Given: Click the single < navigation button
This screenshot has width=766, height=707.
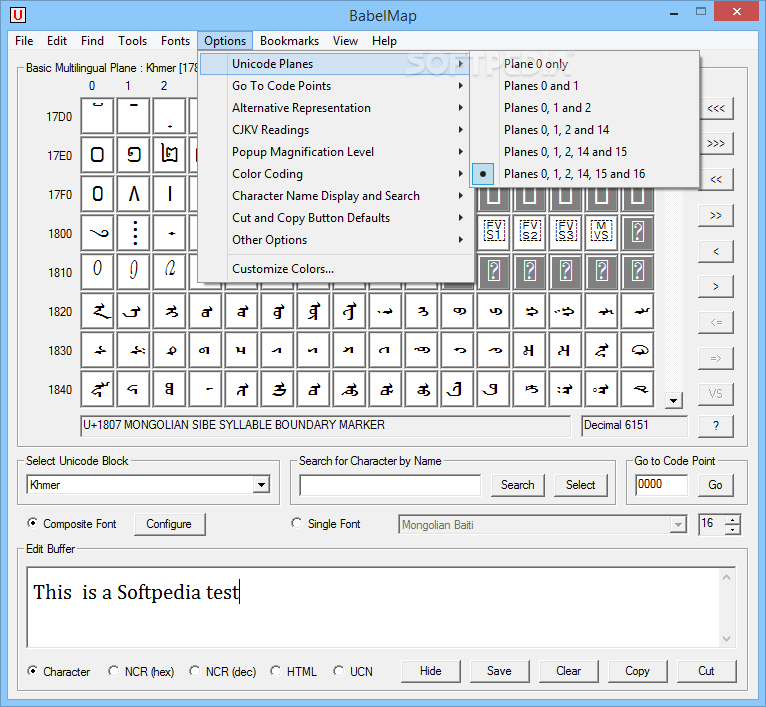Looking at the screenshot, I should 716,251.
